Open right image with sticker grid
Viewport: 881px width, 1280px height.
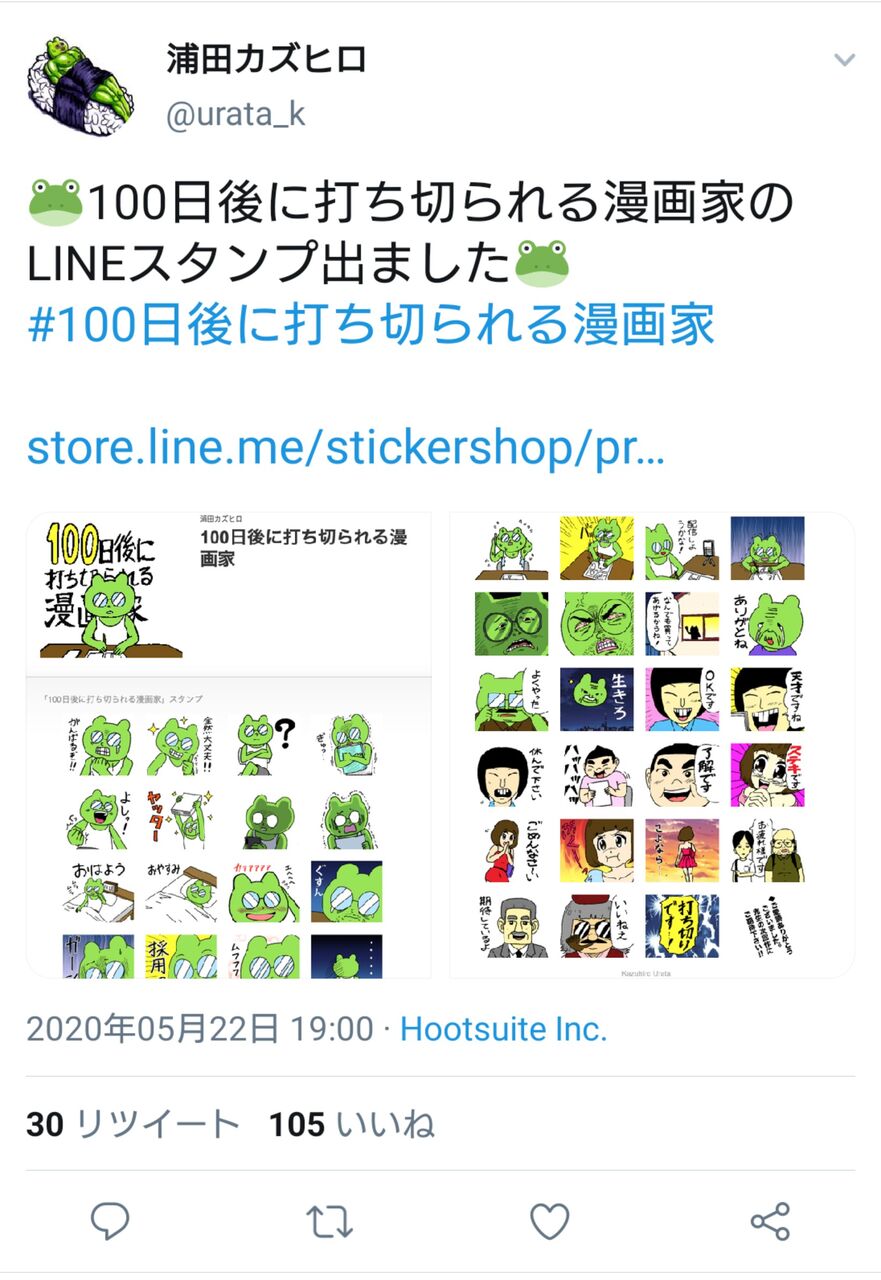(x=652, y=745)
